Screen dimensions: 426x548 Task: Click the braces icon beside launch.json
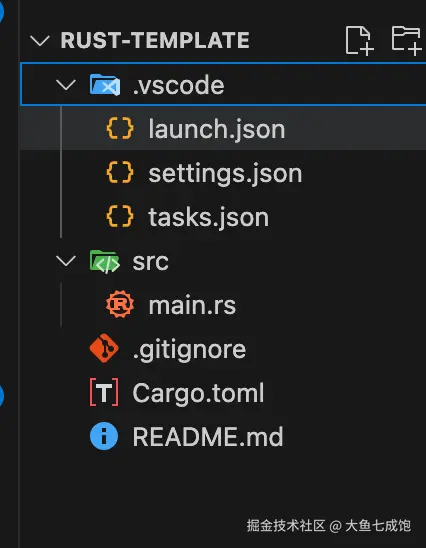click(x=120, y=128)
